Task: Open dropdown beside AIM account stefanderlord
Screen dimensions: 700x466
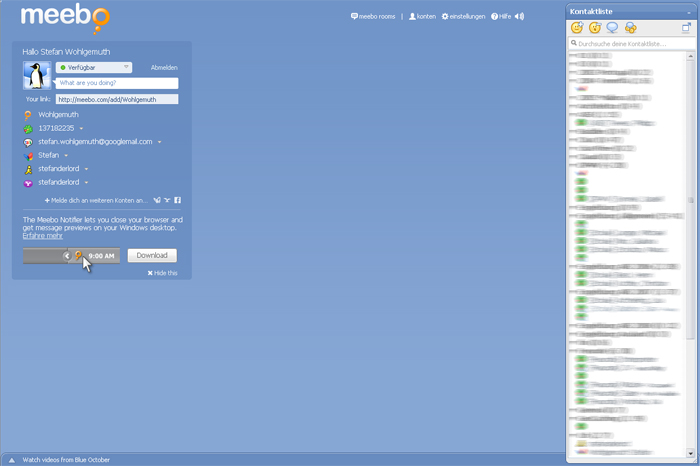Action: click(x=86, y=169)
